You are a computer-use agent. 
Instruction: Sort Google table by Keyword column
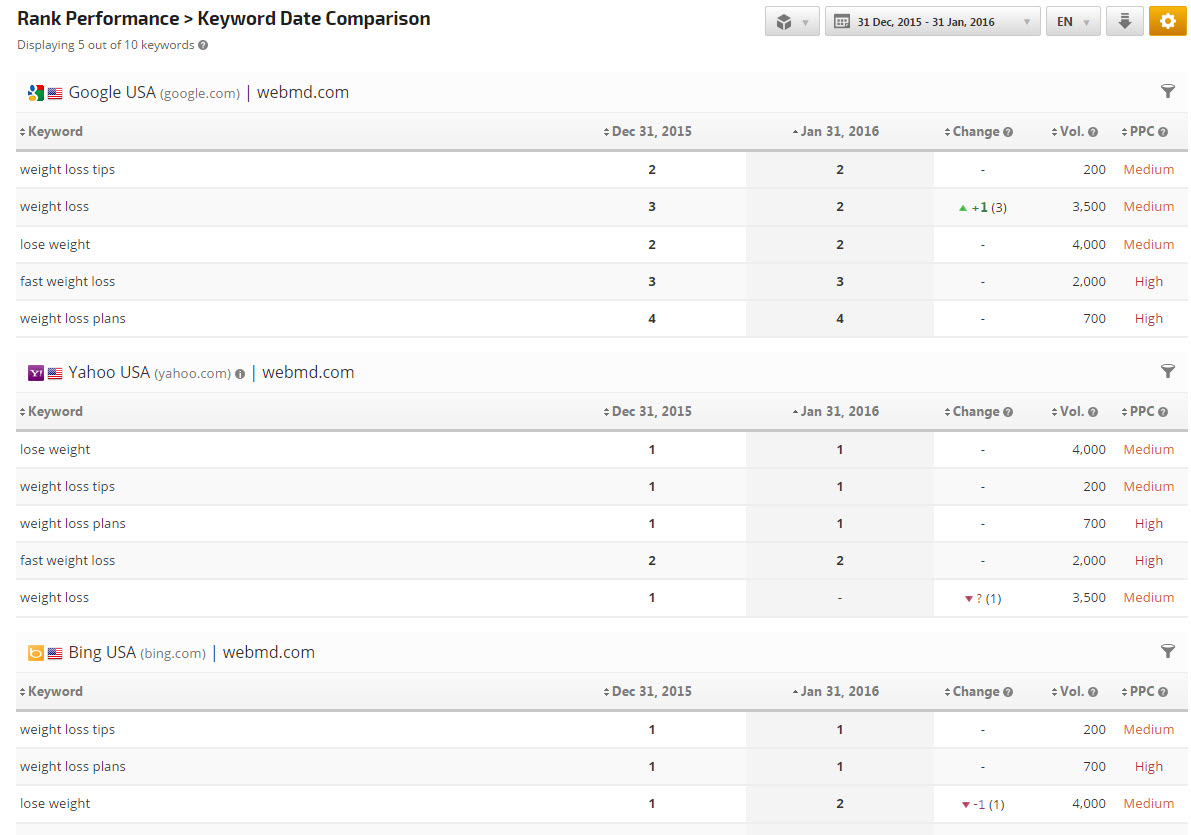coord(55,132)
